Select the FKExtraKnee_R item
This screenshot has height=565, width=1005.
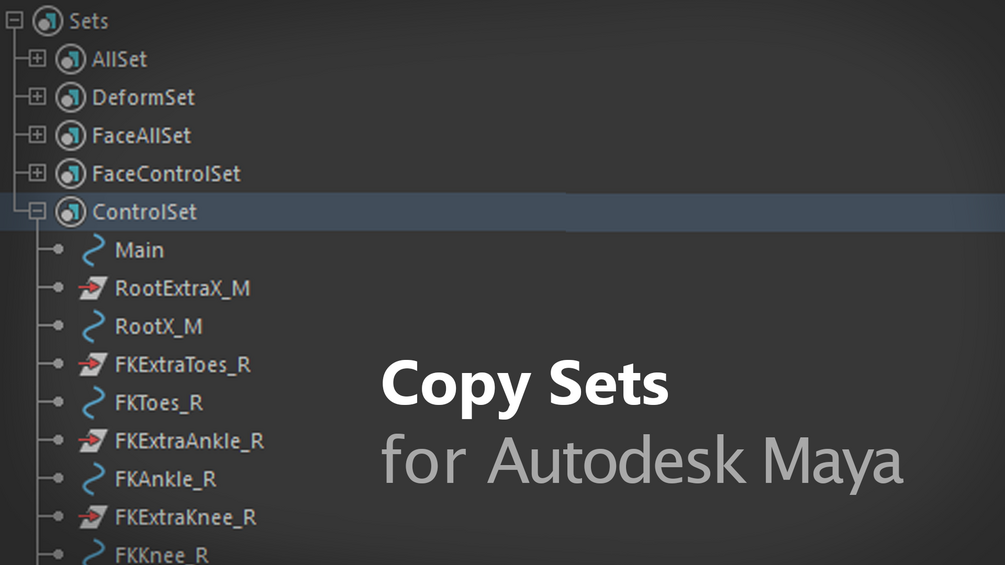pos(185,518)
